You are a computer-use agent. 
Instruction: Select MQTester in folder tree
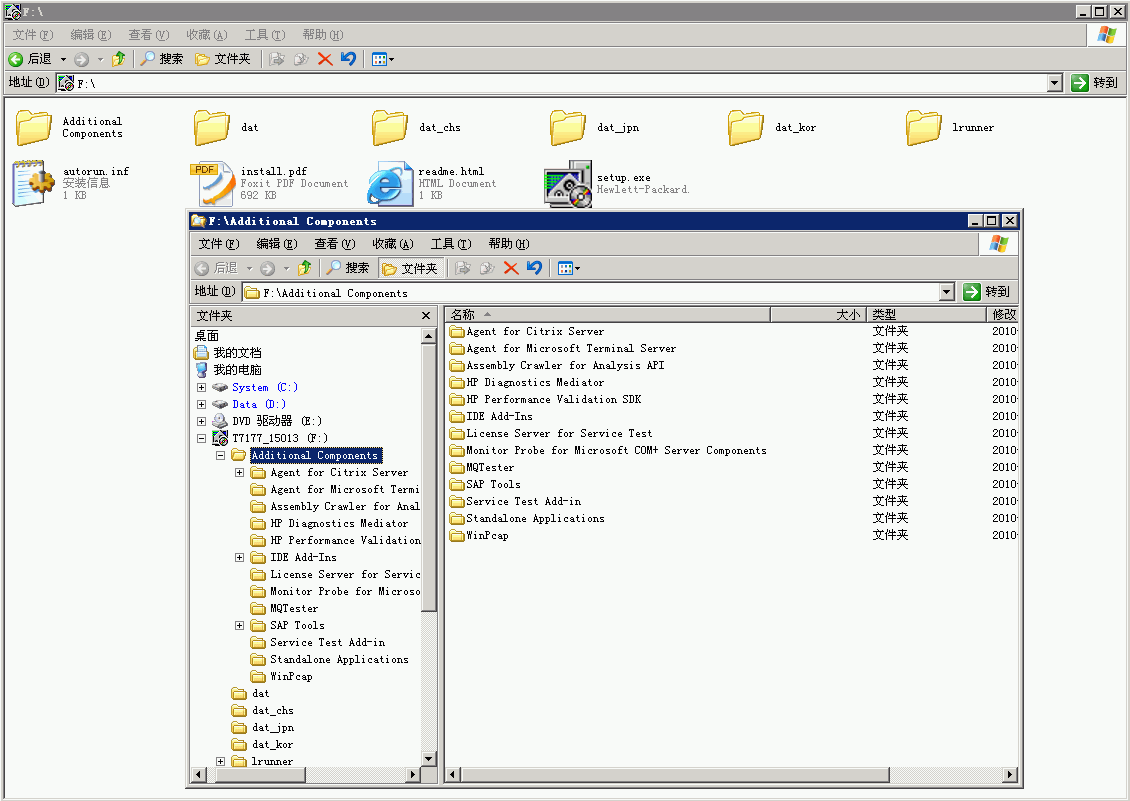click(x=285, y=609)
